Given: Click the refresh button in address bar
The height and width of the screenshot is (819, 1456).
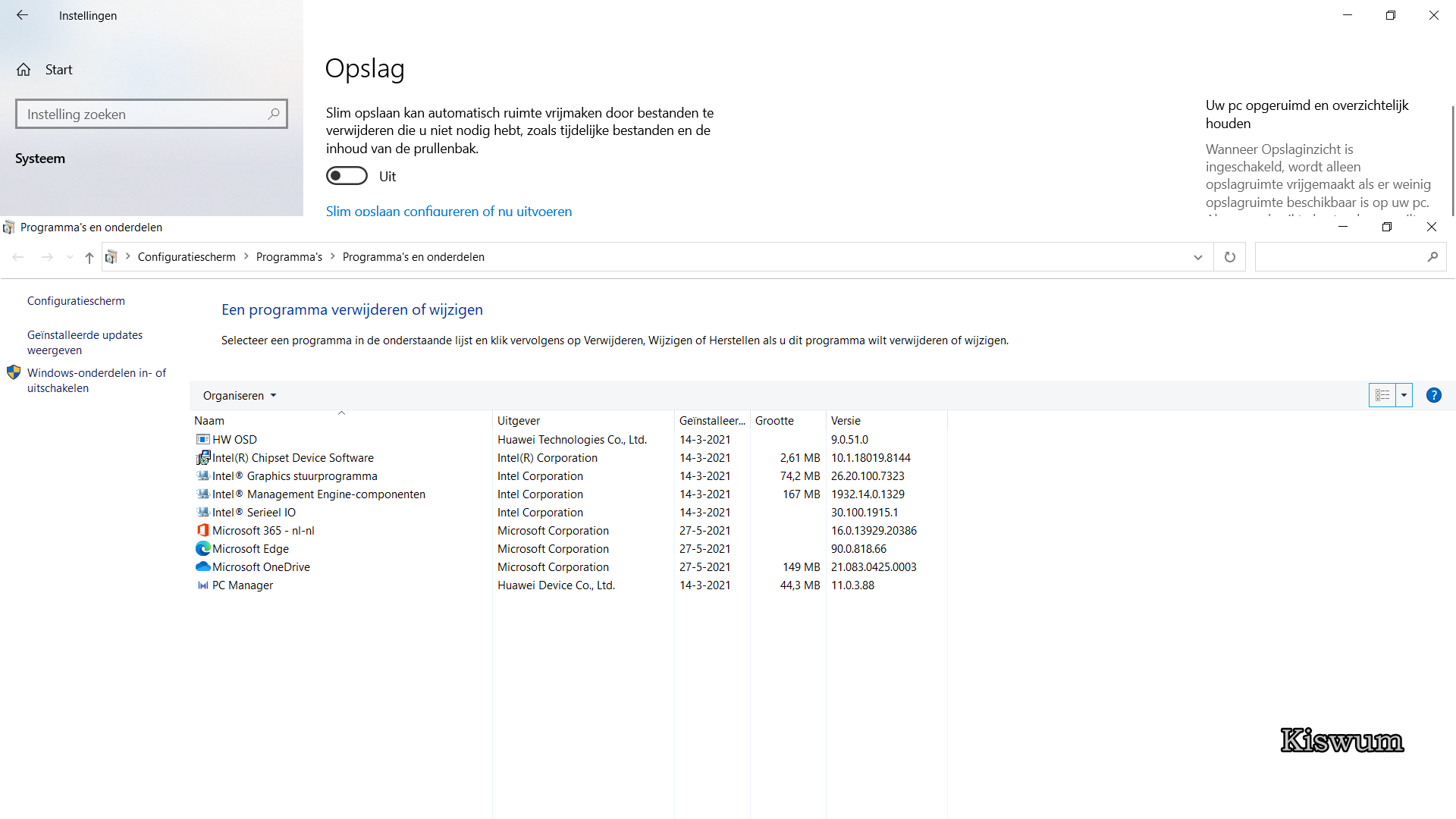Looking at the screenshot, I should [1230, 257].
